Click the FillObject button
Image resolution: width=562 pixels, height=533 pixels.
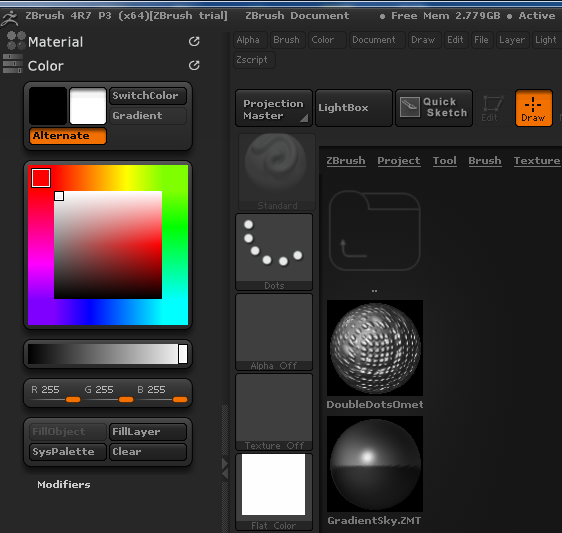pyautogui.click(x=68, y=432)
